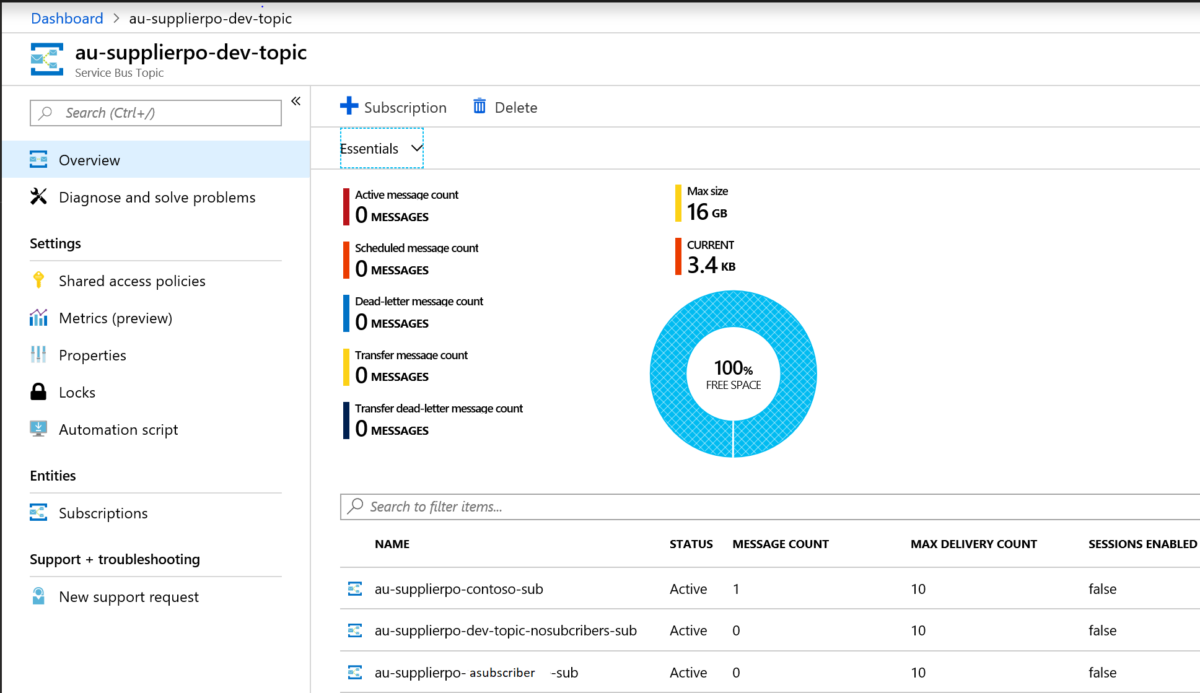
Task: Click the 100% free space donut chart
Action: tap(733, 373)
